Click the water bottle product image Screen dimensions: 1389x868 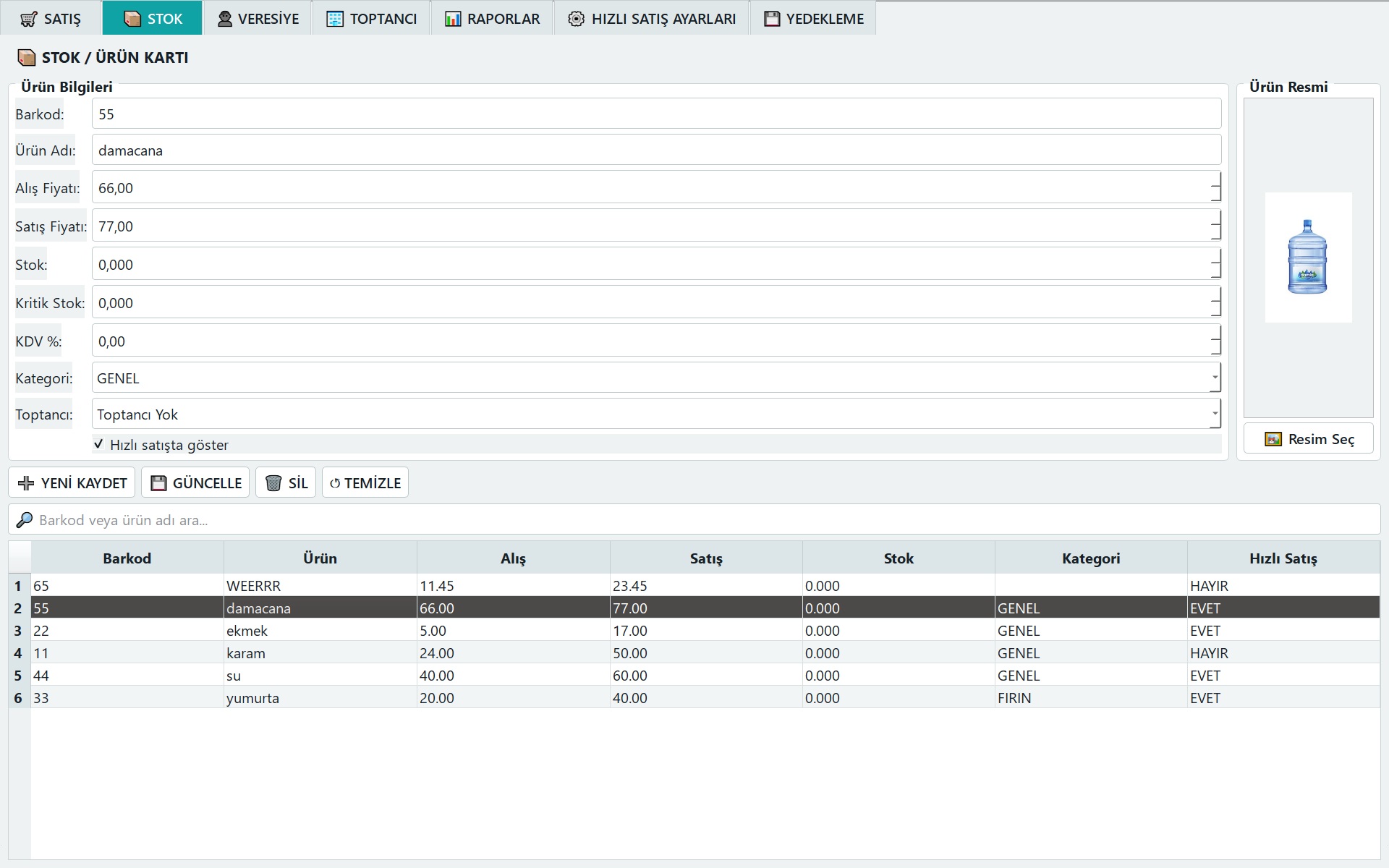tap(1308, 257)
